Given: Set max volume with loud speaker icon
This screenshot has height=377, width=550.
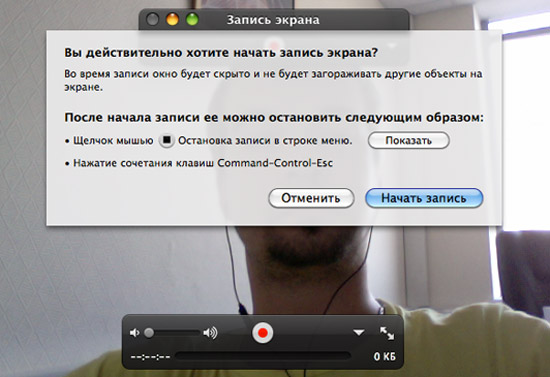Looking at the screenshot, I should [x=210, y=332].
